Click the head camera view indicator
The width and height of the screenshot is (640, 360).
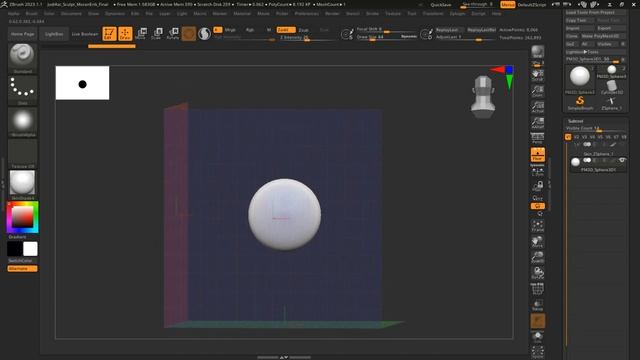click(483, 97)
